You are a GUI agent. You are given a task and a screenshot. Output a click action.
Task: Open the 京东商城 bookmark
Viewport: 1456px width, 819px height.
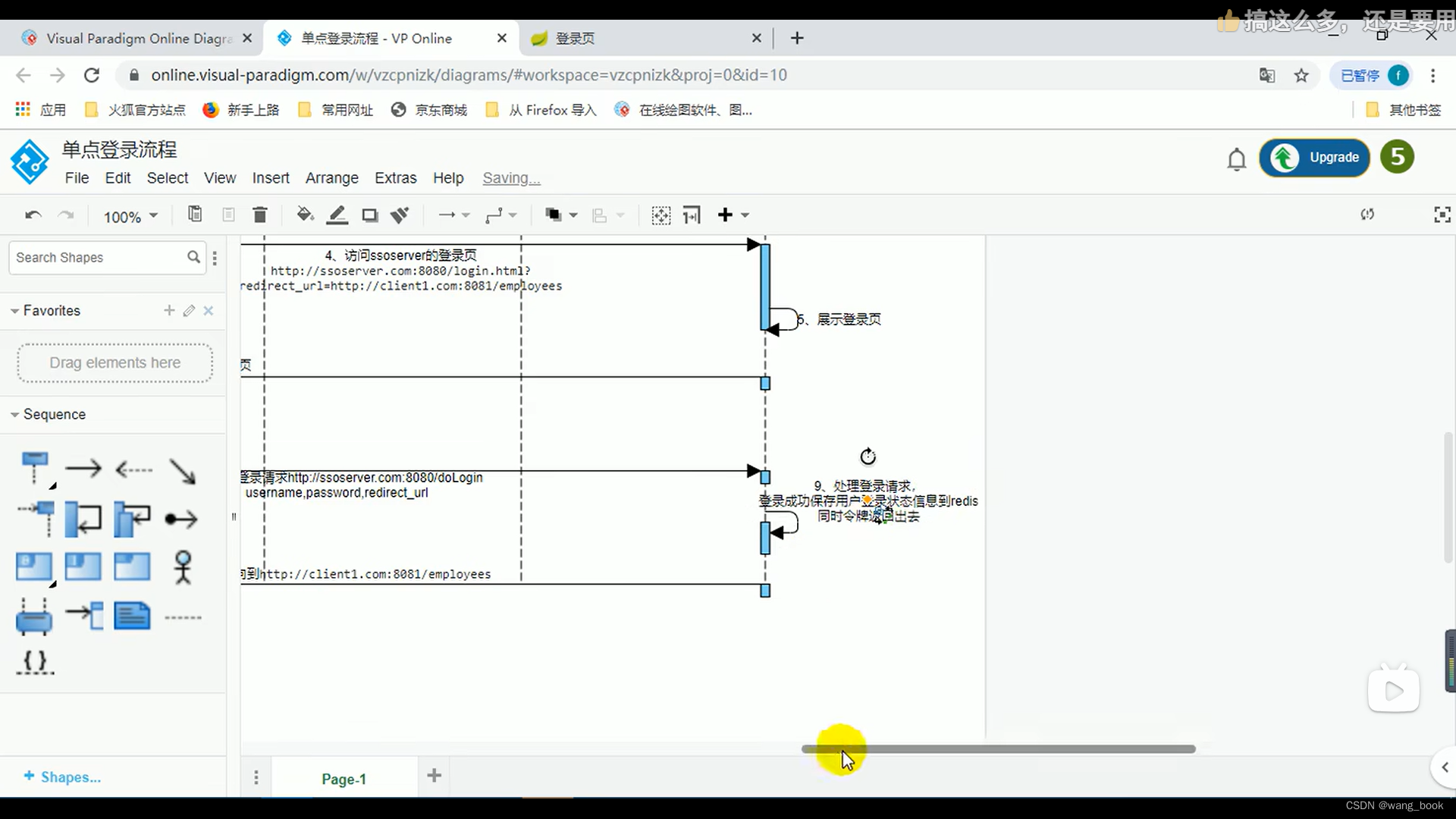429,110
